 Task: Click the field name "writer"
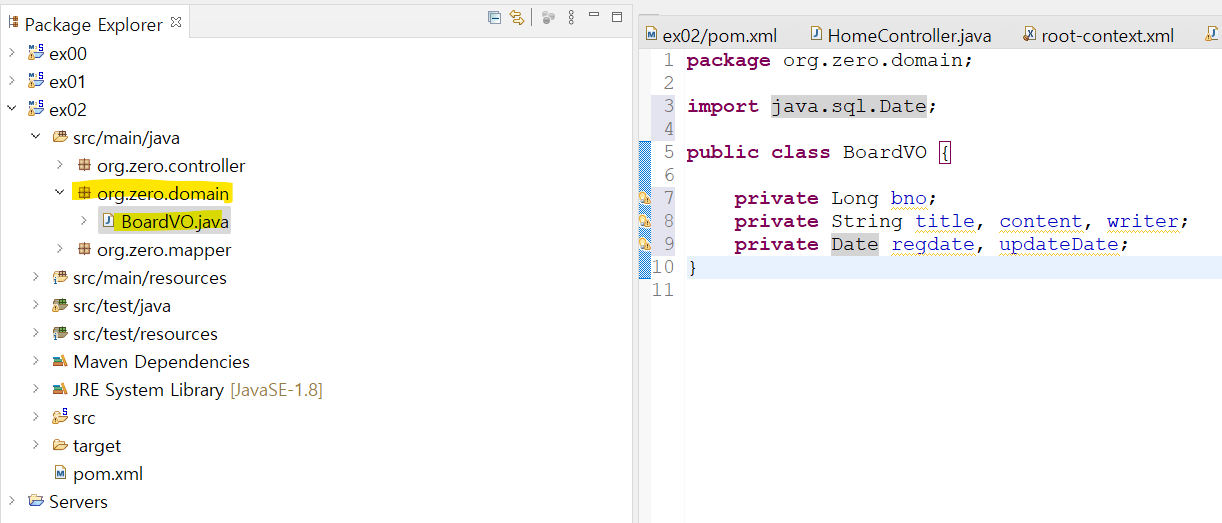click(x=1143, y=221)
